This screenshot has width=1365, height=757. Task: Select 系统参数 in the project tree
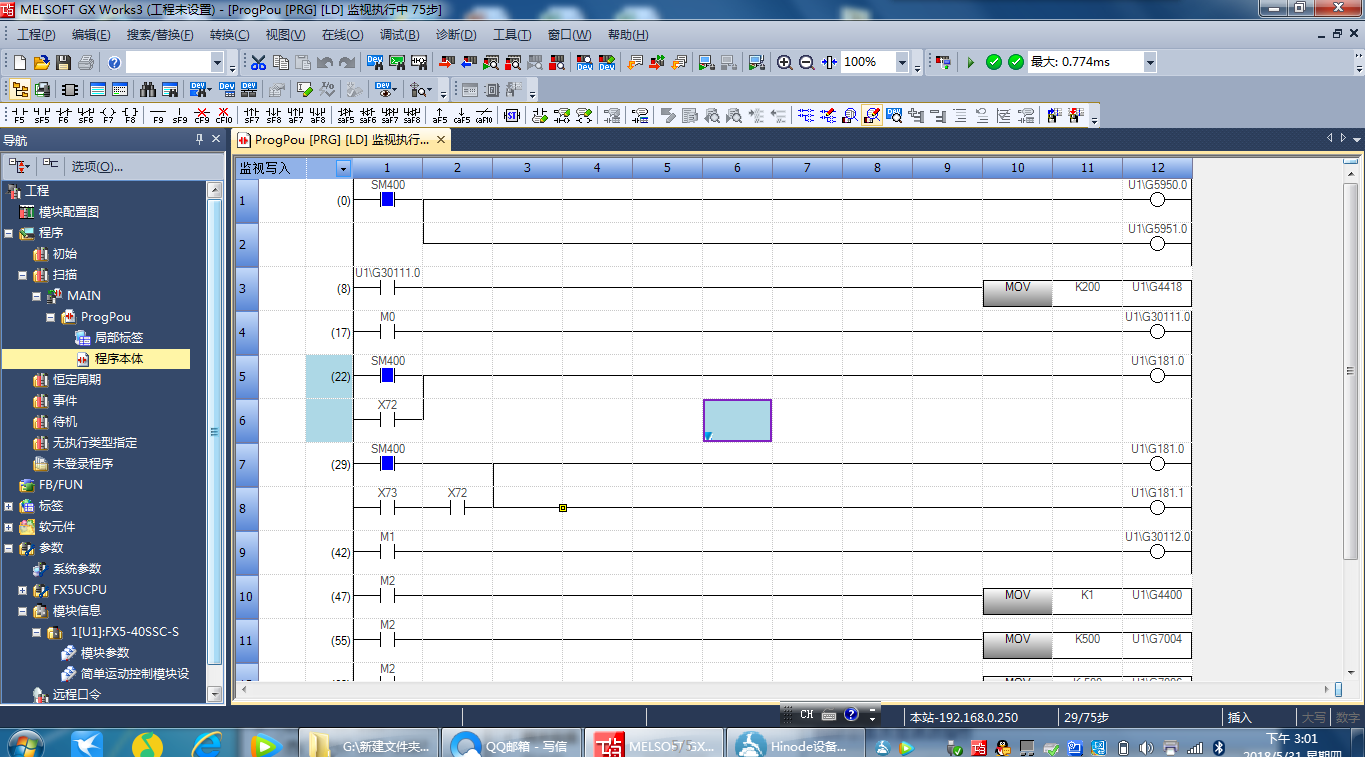(x=76, y=569)
